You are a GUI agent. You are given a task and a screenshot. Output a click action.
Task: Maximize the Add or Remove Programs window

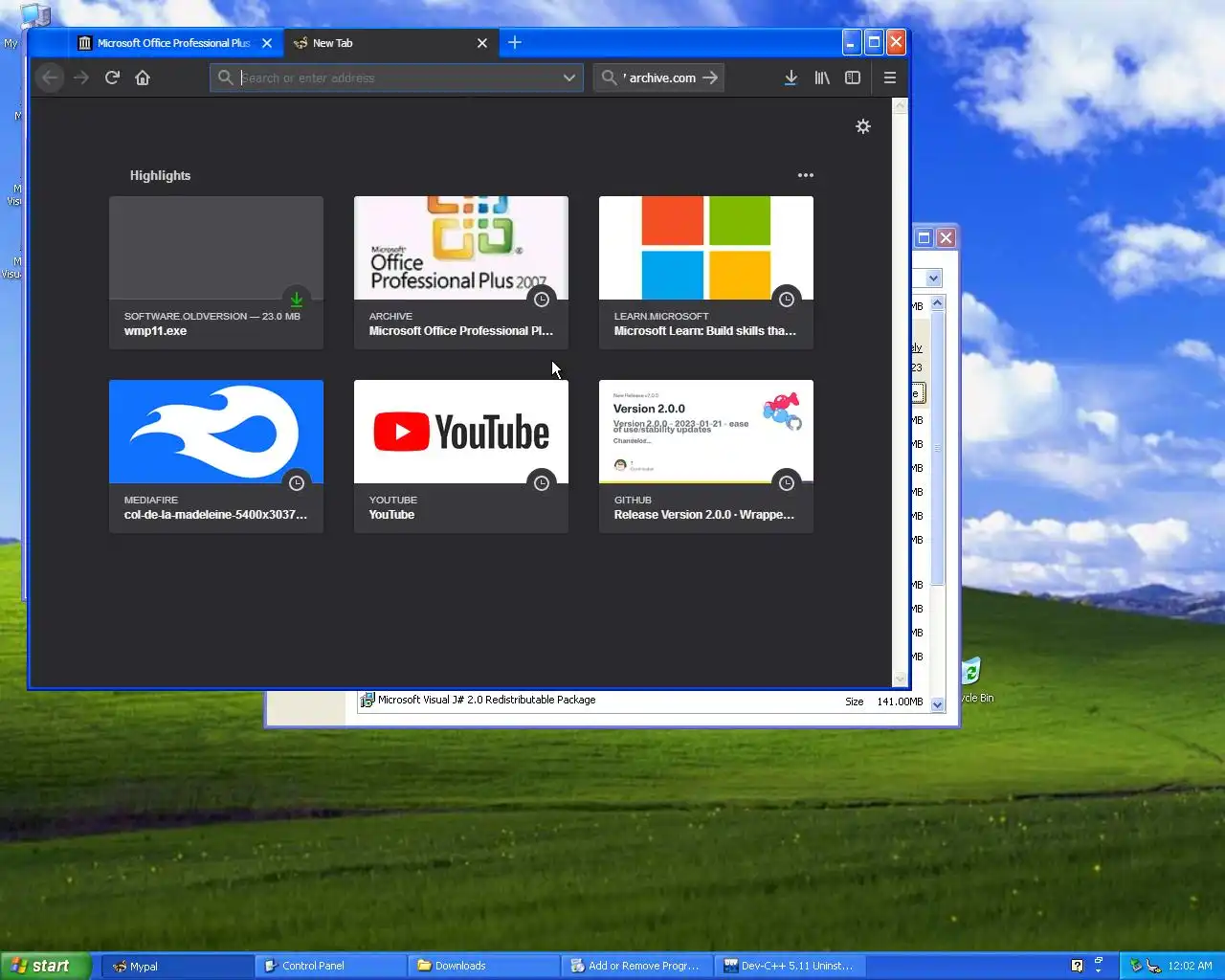click(924, 237)
